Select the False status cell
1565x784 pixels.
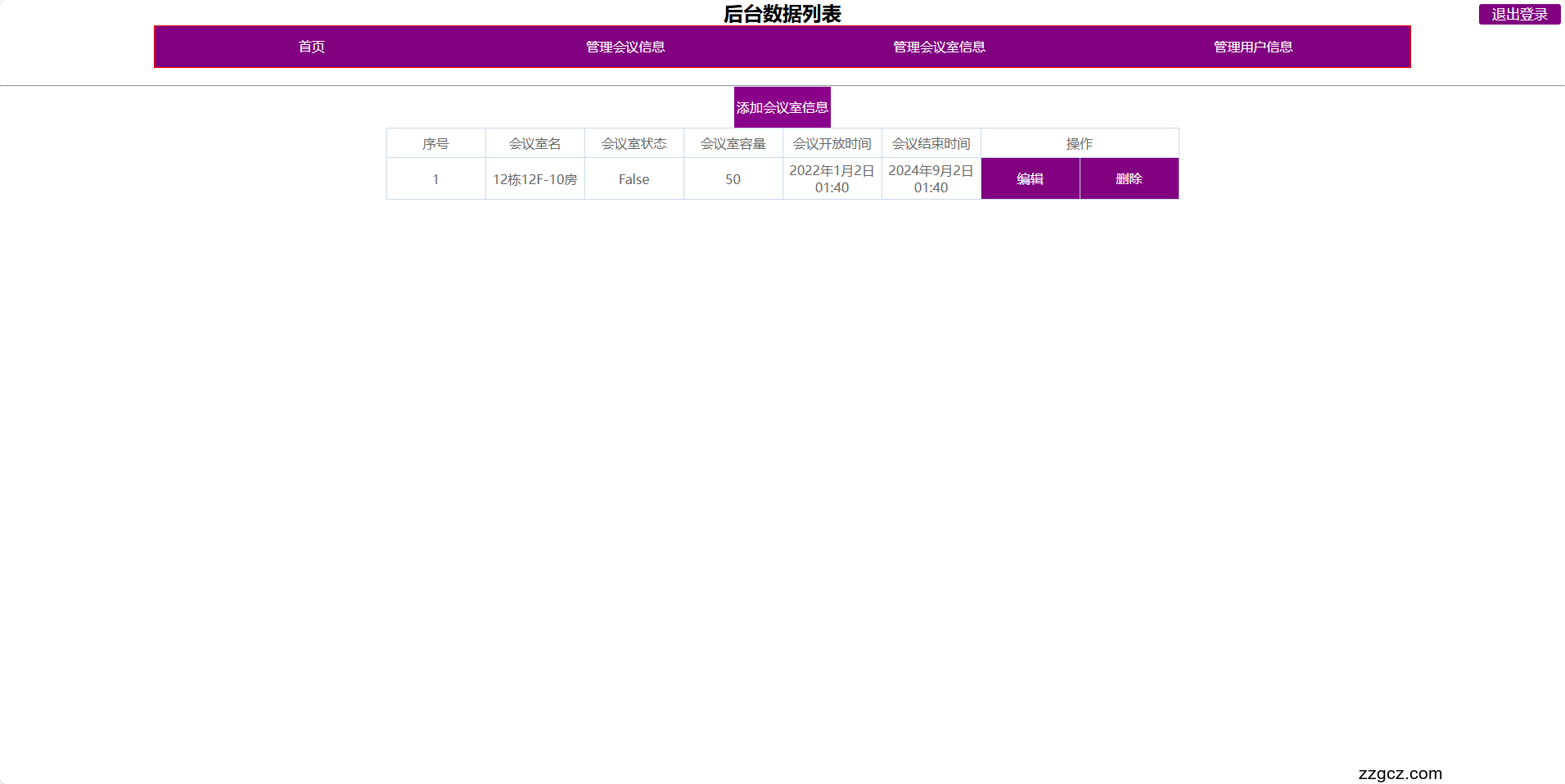634,178
